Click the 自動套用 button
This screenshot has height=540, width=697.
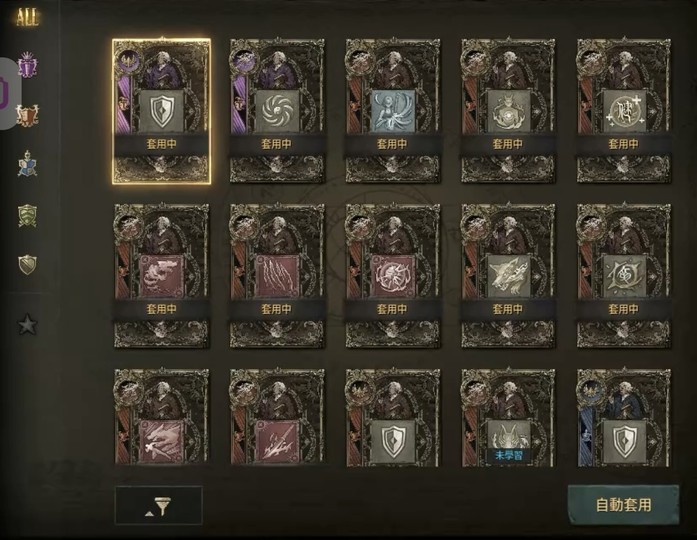pyautogui.click(x=623, y=505)
